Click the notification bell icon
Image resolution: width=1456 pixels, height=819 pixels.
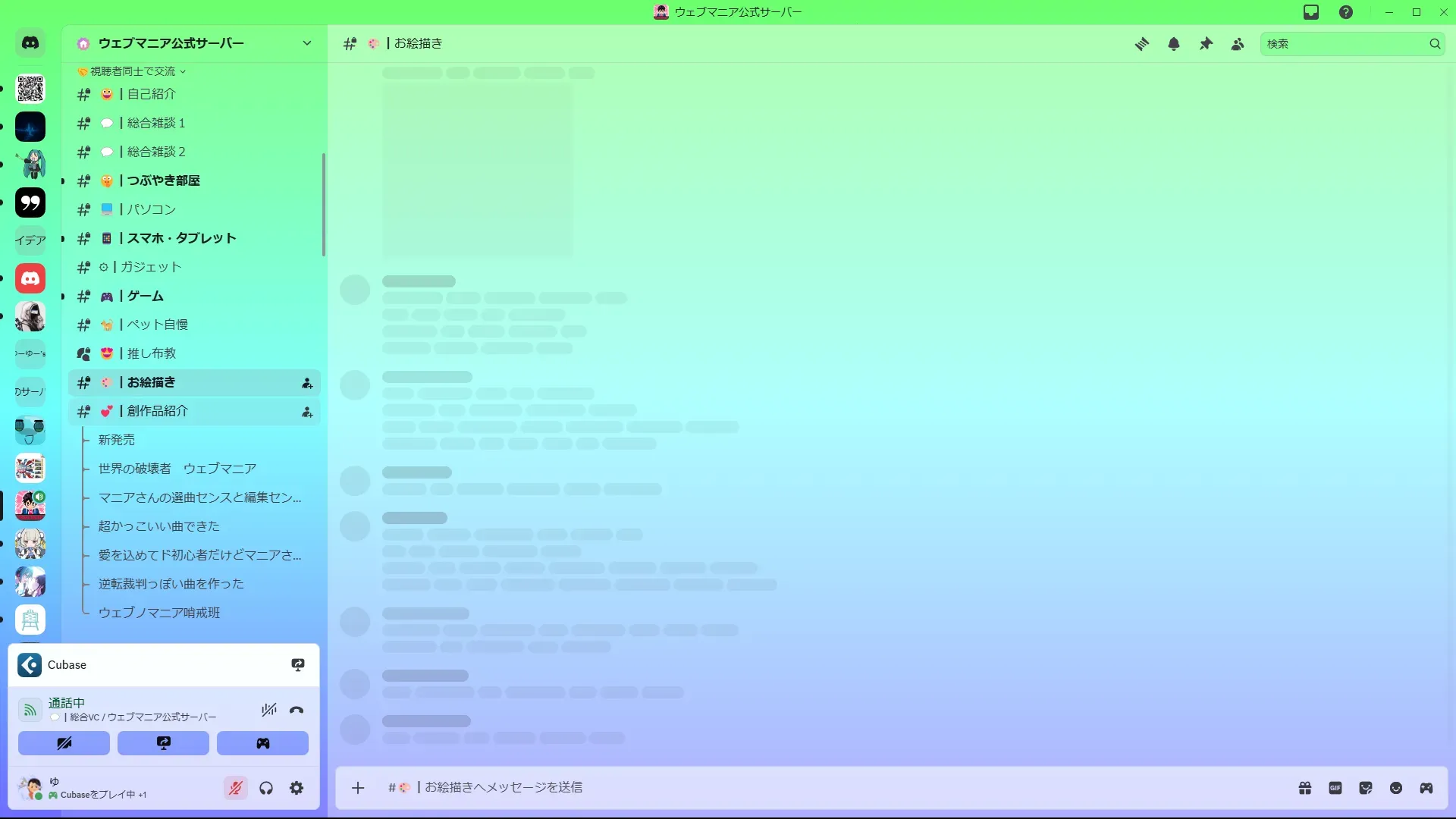coord(1174,44)
